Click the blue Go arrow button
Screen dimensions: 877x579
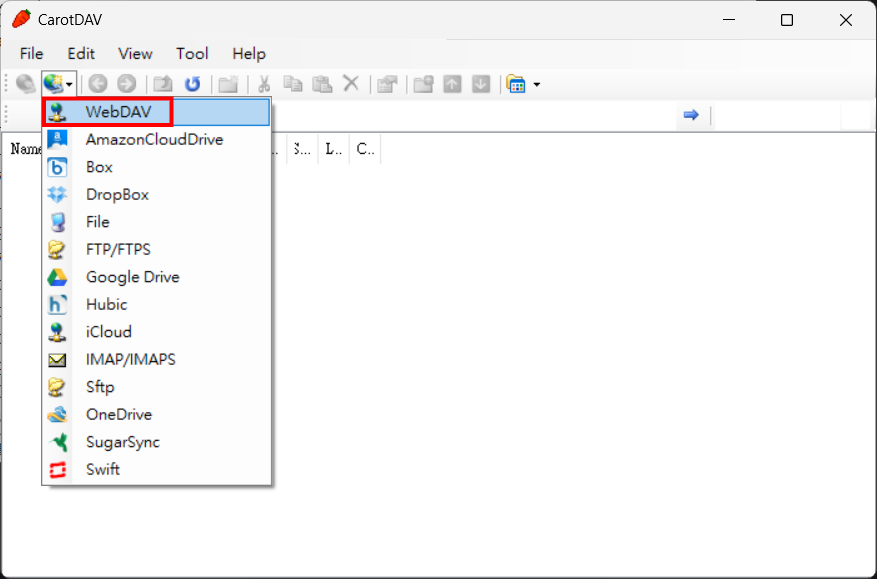tap(691, 115)
